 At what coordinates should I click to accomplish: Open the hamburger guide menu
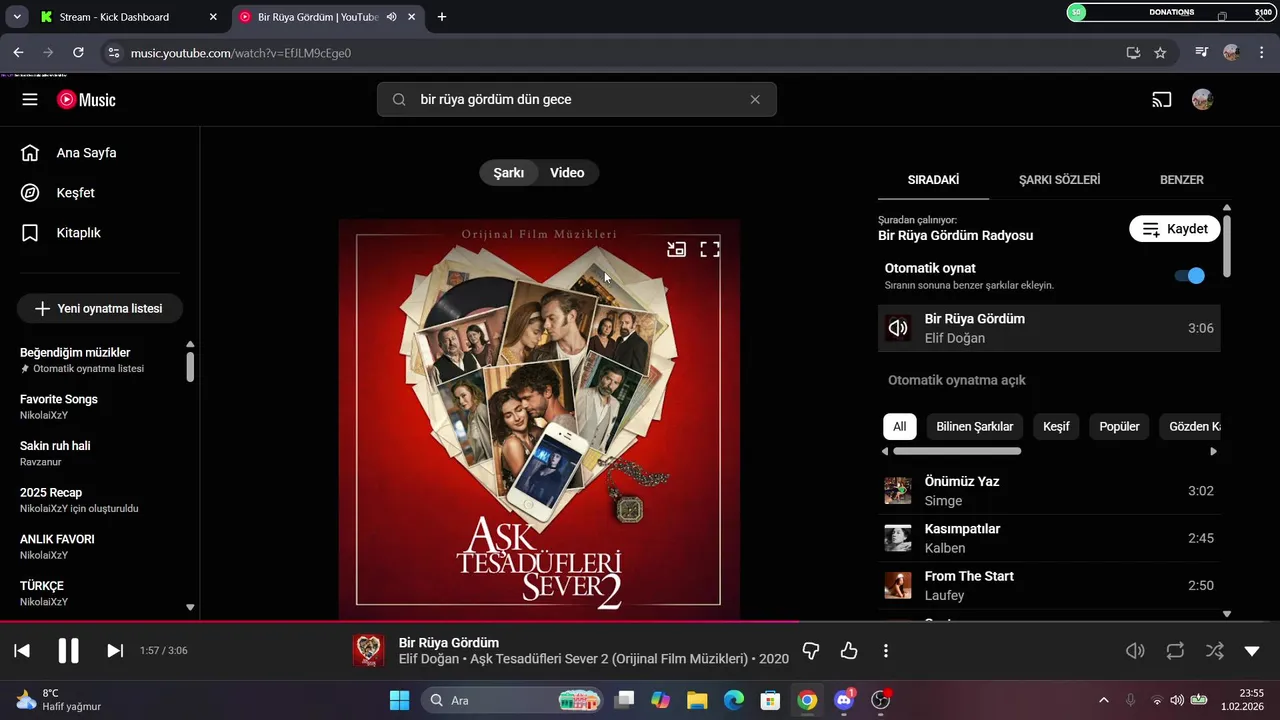[30, 100]
